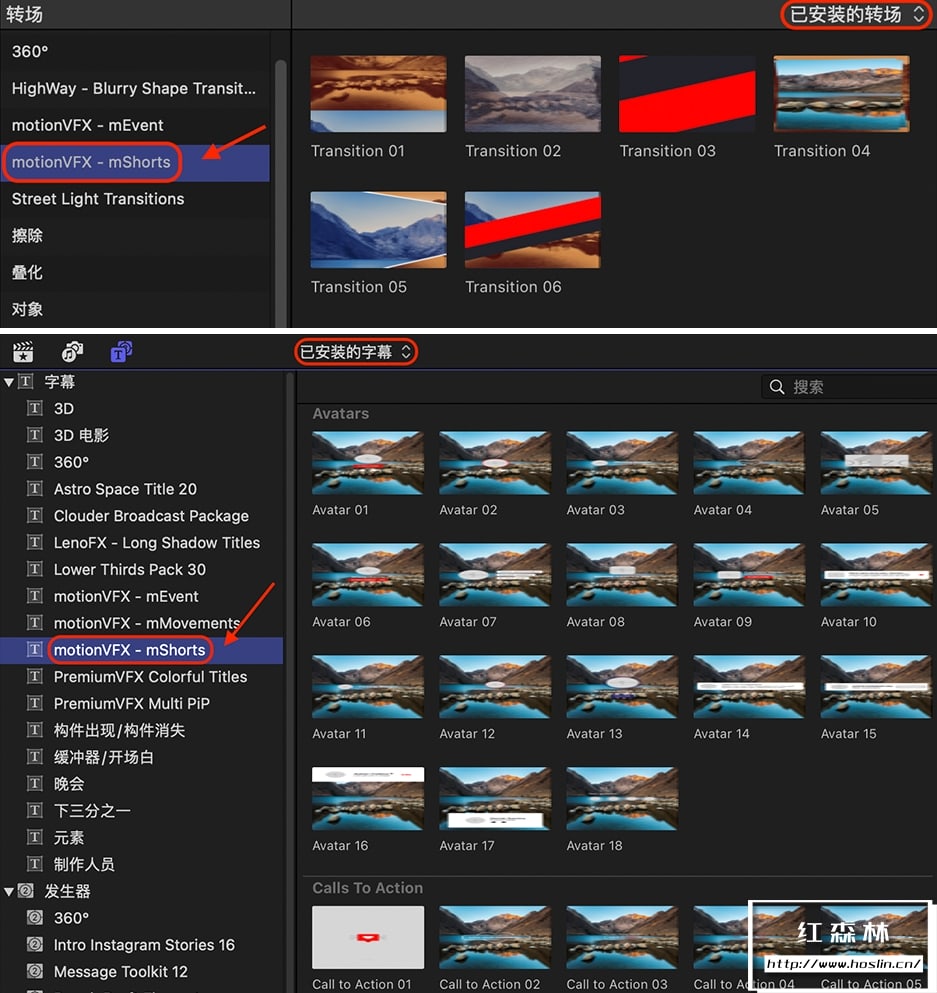Select the Avatar 05 title thumbnail

[876, 463]
